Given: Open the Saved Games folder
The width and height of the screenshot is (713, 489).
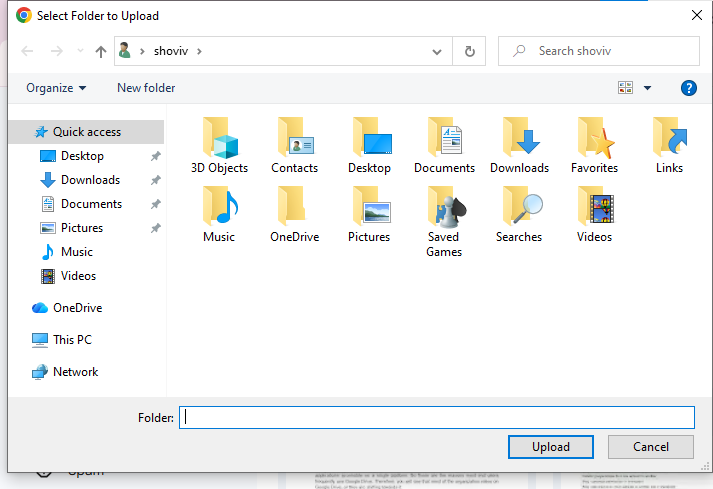Looking at the screenshot, I should tap(444, 222).
